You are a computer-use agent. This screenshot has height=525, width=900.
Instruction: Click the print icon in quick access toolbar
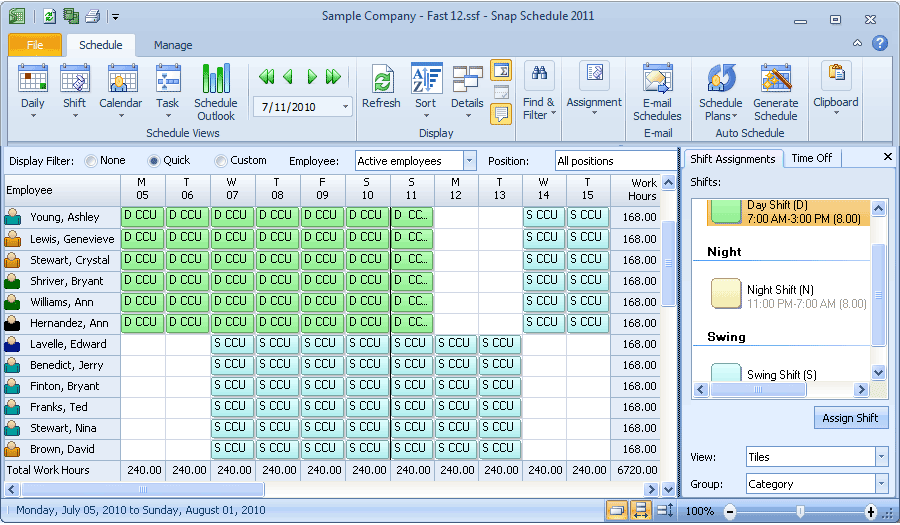click(x=92, y=16)
